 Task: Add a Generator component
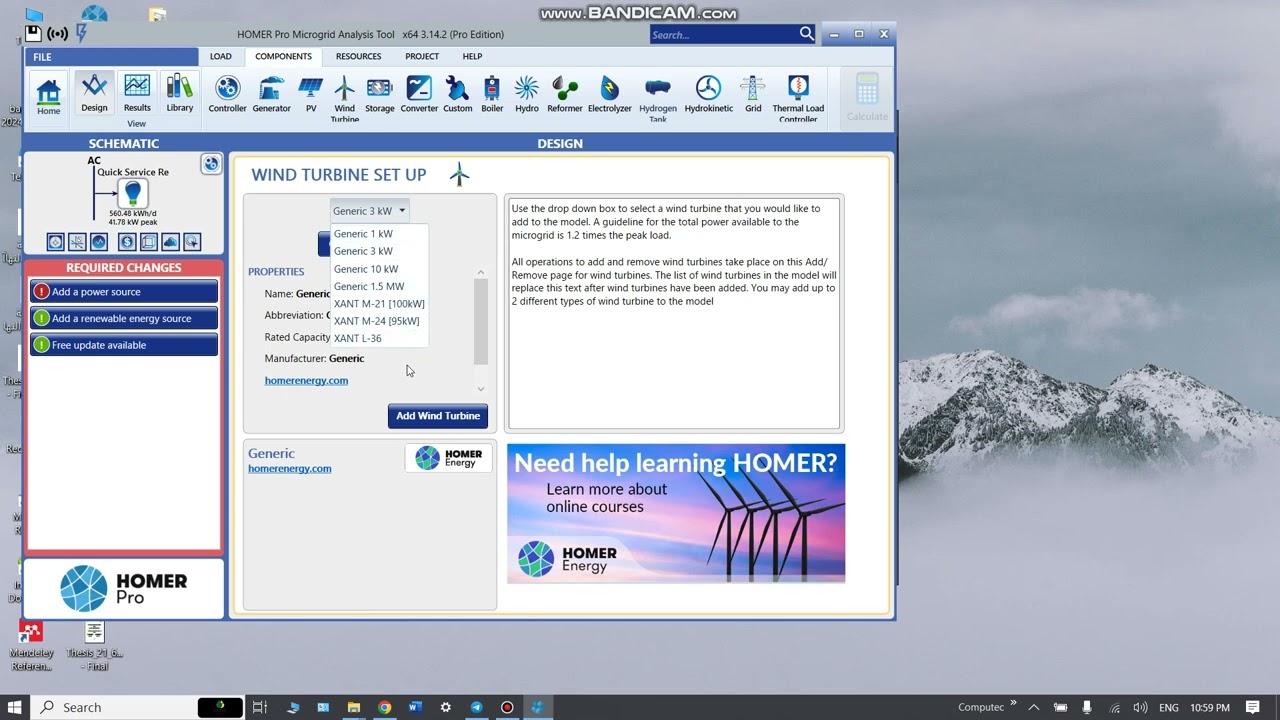(x=271, y=95)
